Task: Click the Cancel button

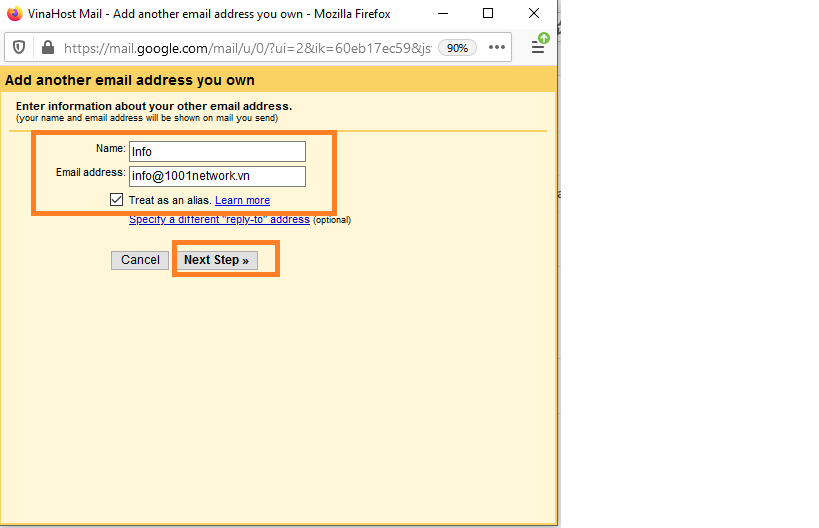Action: click(140, 260)
